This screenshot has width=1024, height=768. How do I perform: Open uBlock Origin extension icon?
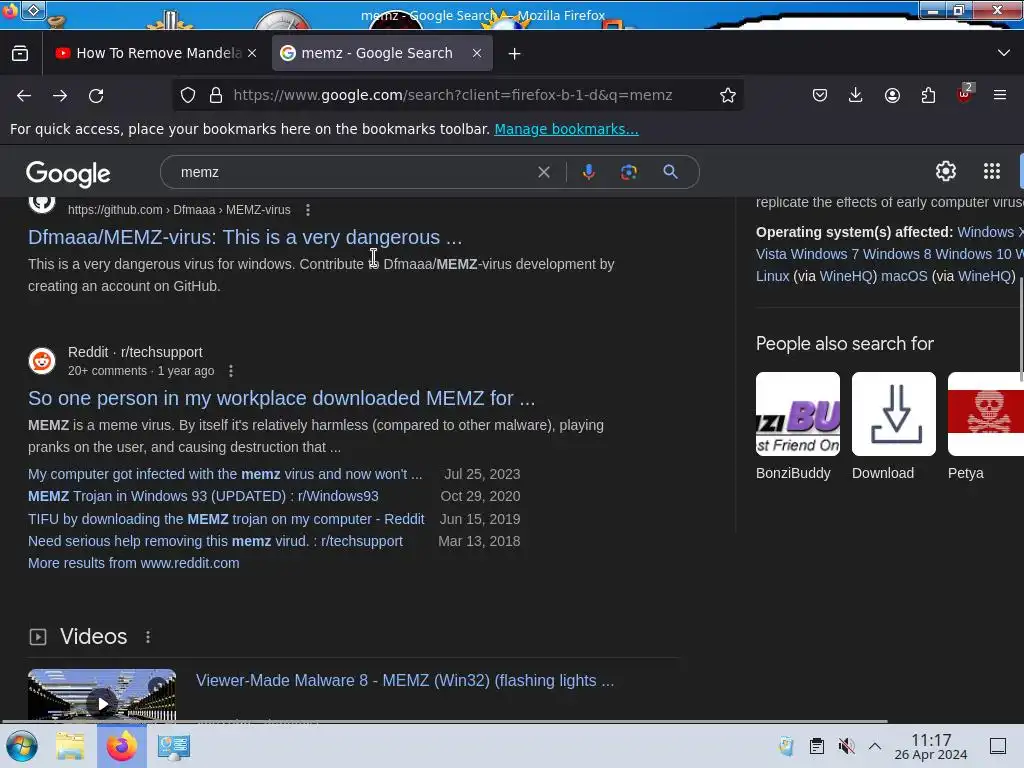965,94
